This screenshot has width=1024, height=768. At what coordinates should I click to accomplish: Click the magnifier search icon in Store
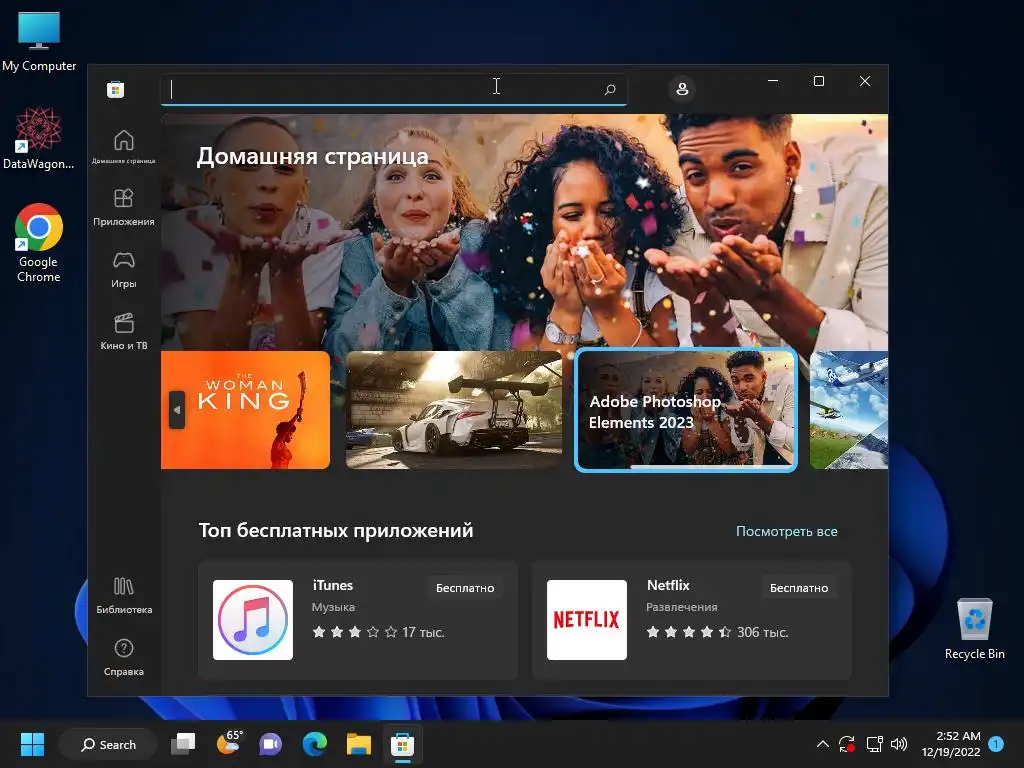[x=610, y=89]
